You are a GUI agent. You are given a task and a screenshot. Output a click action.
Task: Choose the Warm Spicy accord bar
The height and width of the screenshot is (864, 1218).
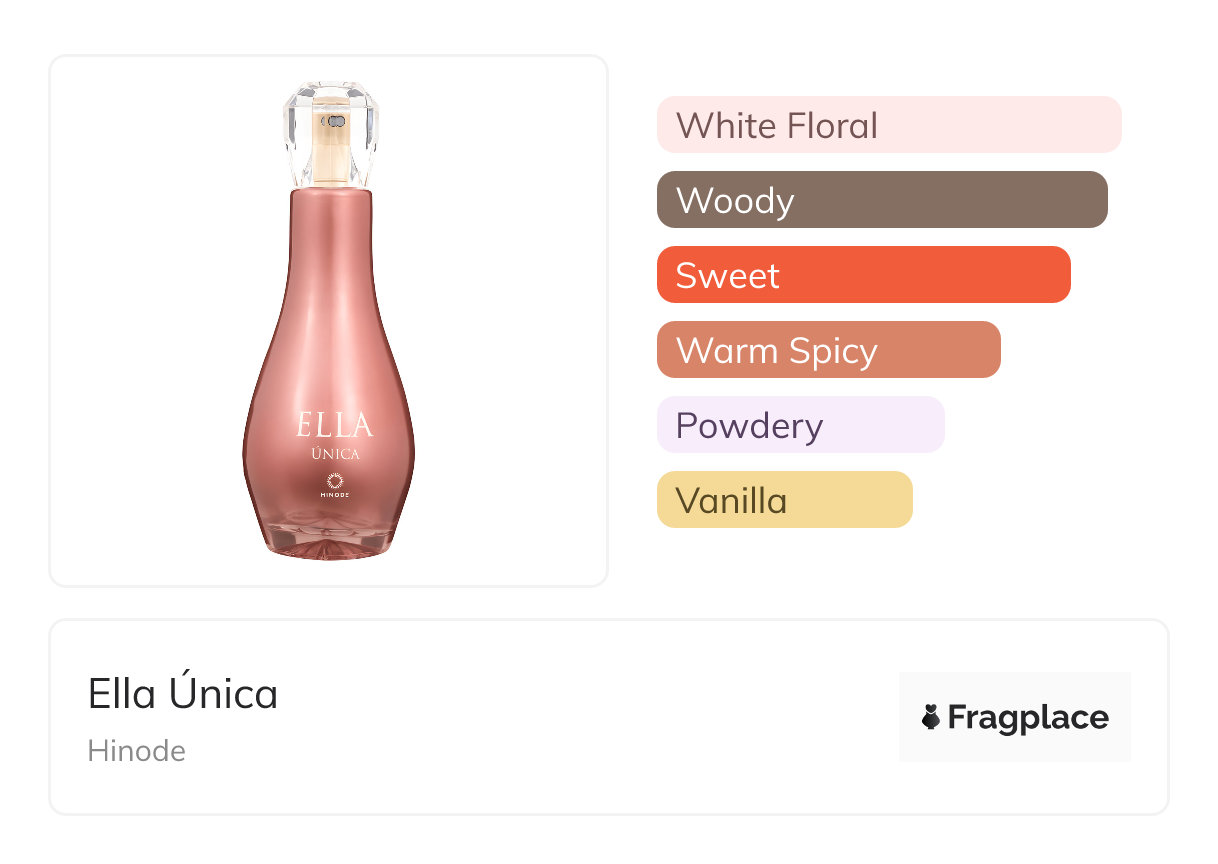(828, 350)
